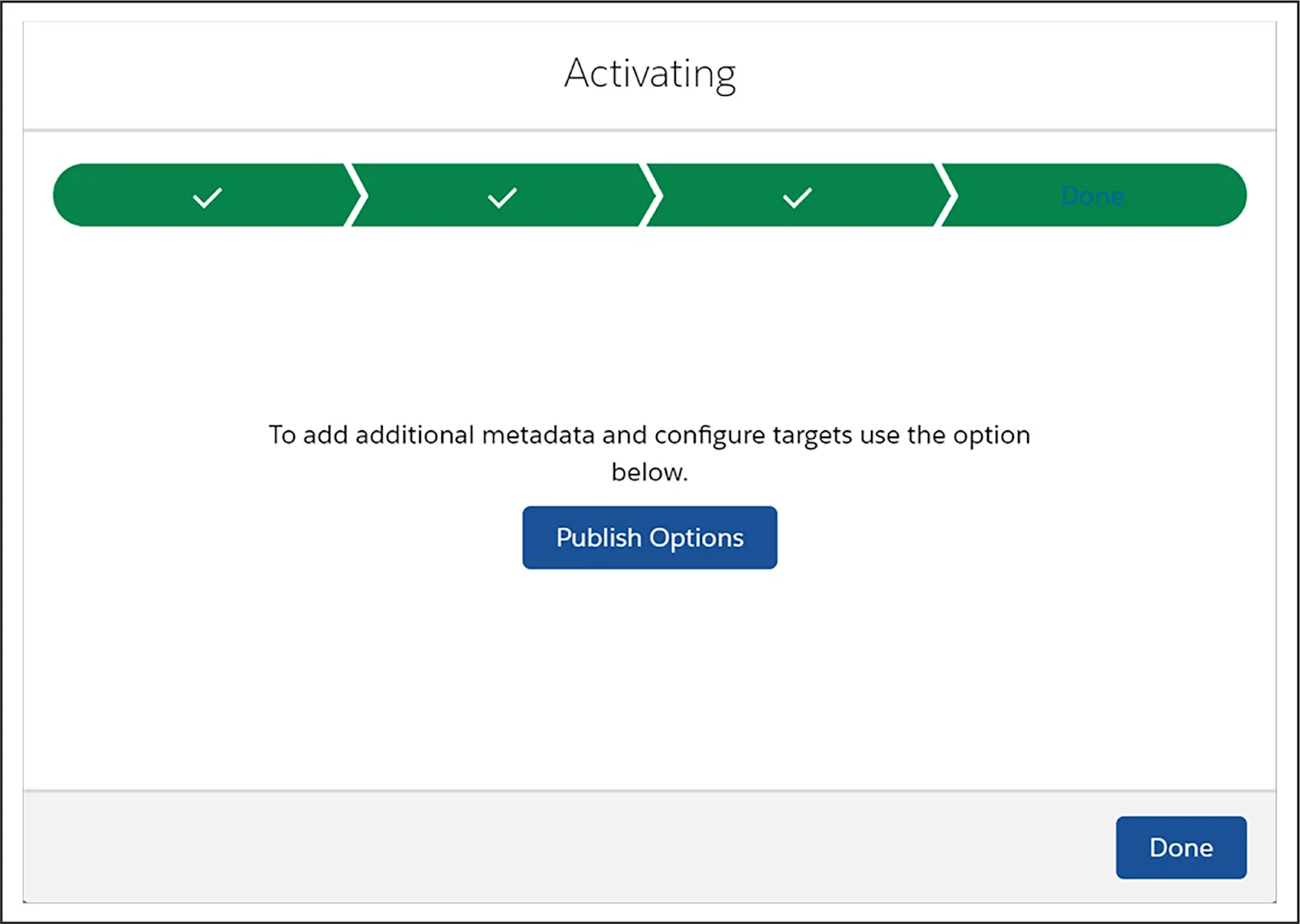
Task: Click the Publish Options button
Action: (x=649, y=537)
